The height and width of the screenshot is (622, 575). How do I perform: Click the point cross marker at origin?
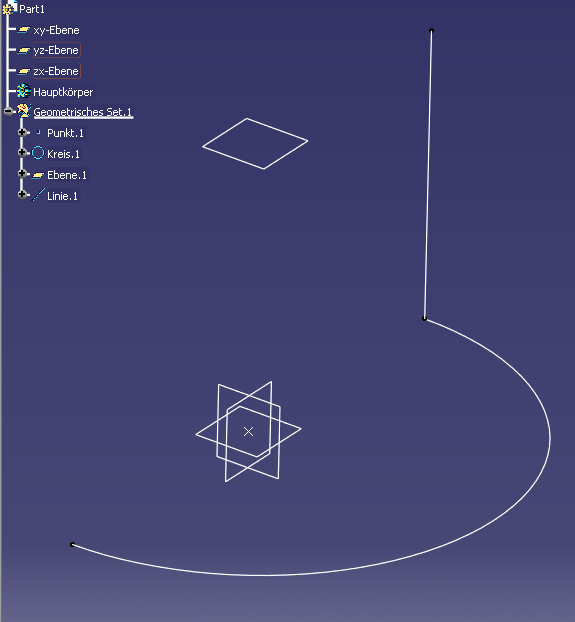248,432
